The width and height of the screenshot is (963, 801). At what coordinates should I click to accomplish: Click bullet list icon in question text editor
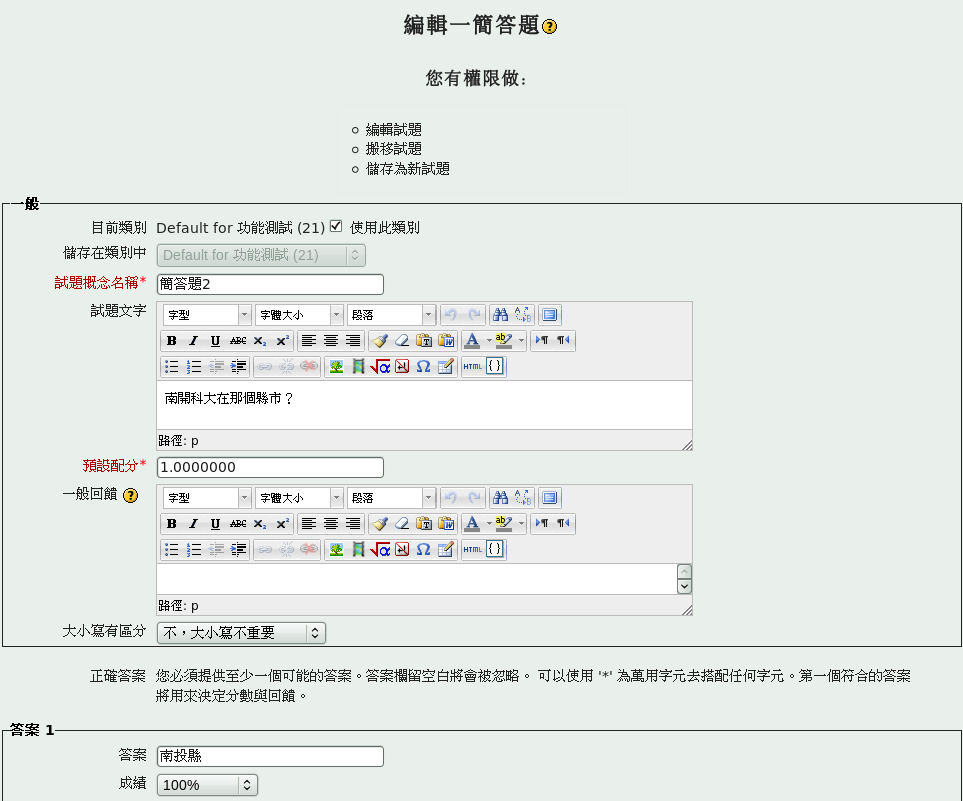[x=171, y=367]
